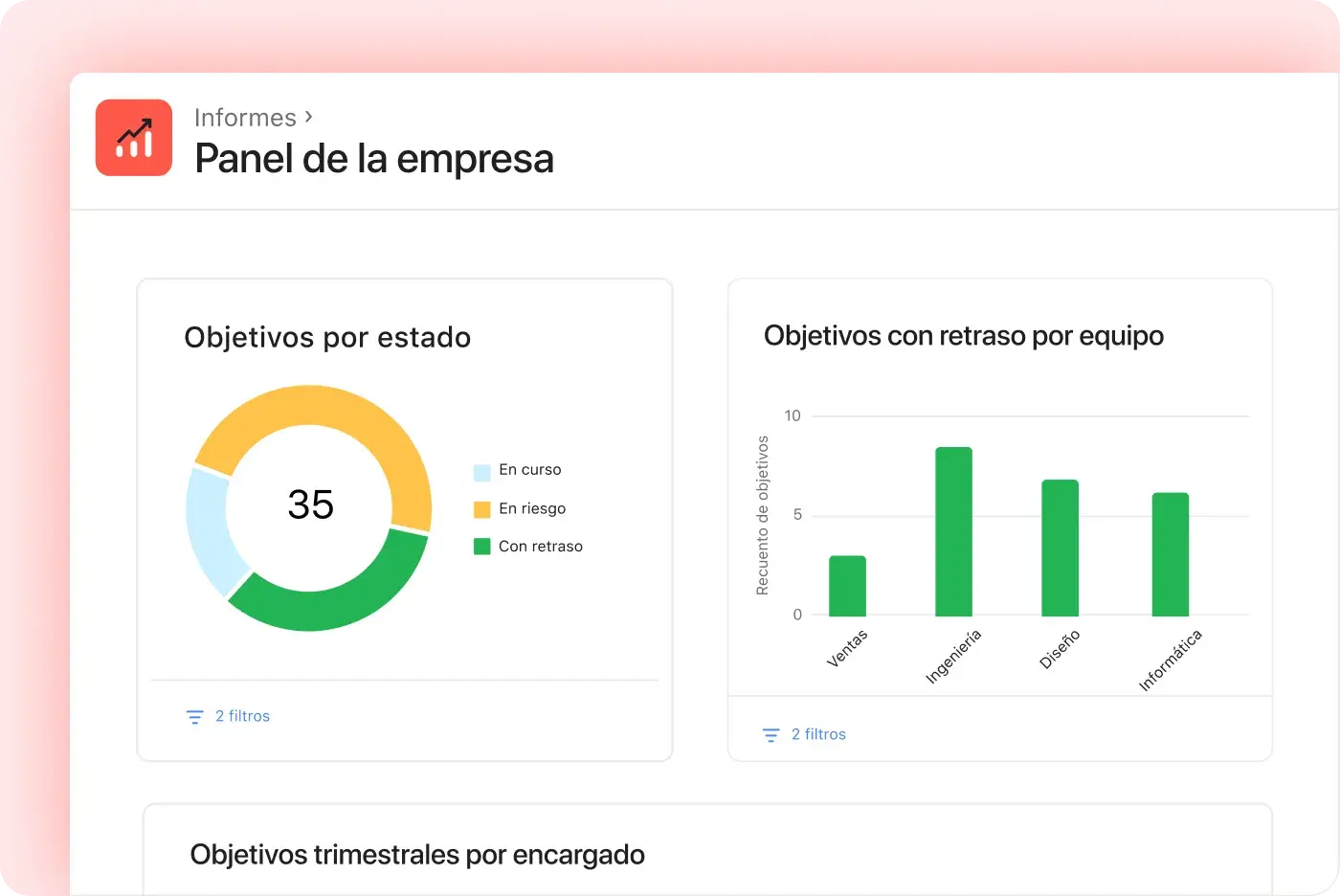Open 2 filtros link in Objetivos con retraso card
The height and width of the screenshot is (896, 1340).
(x=818, y=734)
